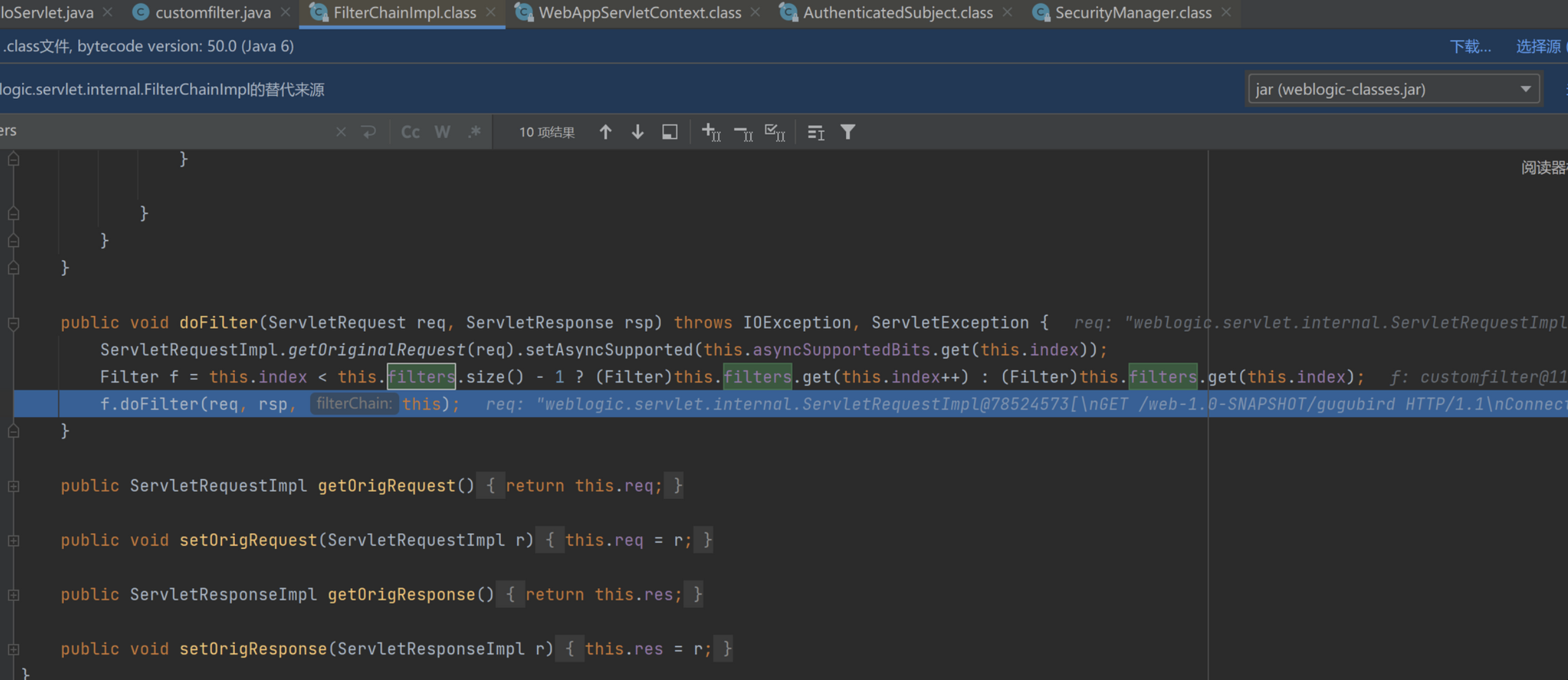The height and width of the screenshot is (680, 1568).
Task: Click the 下载... download sources link
Action: pos(1470,46)
